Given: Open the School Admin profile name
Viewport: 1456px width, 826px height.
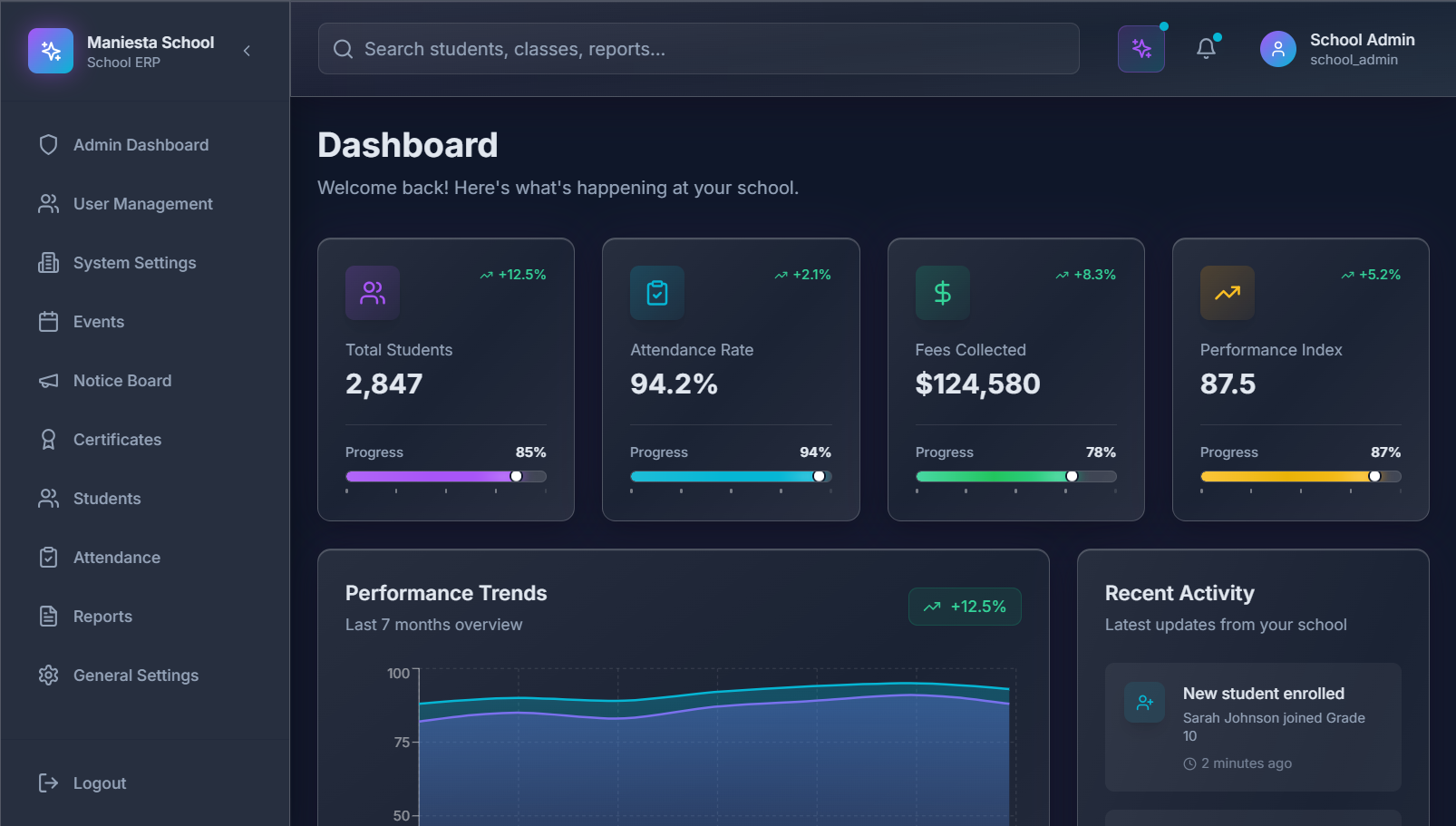Looking at the screenshot, I should 1362,40.
